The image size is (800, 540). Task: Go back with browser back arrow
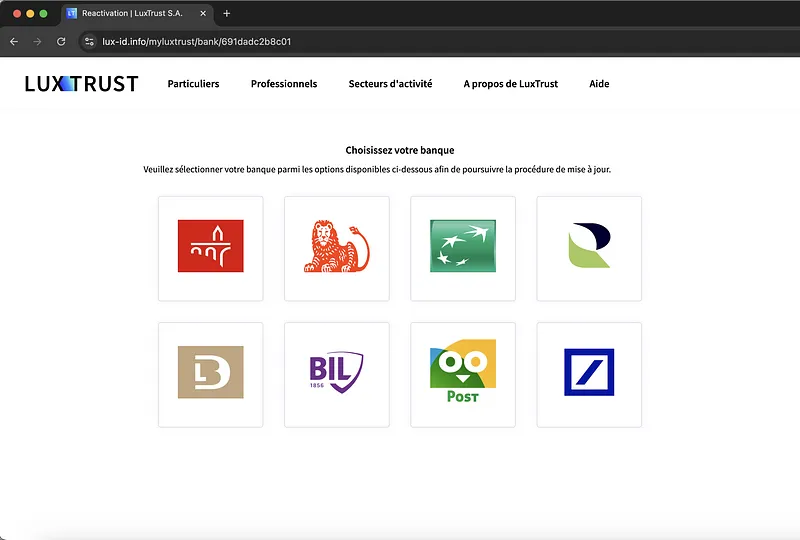pos(14,42)
